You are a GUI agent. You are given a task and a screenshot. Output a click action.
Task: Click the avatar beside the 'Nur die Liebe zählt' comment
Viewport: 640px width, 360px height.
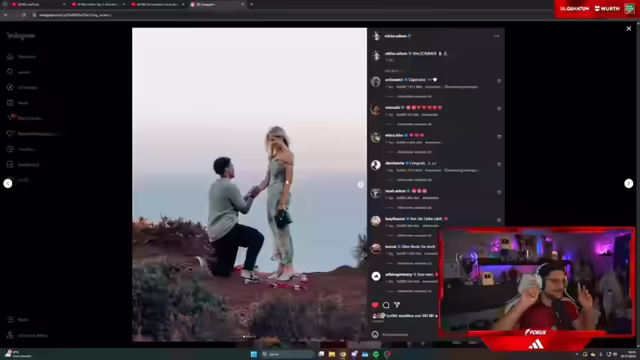coord(376,221)
